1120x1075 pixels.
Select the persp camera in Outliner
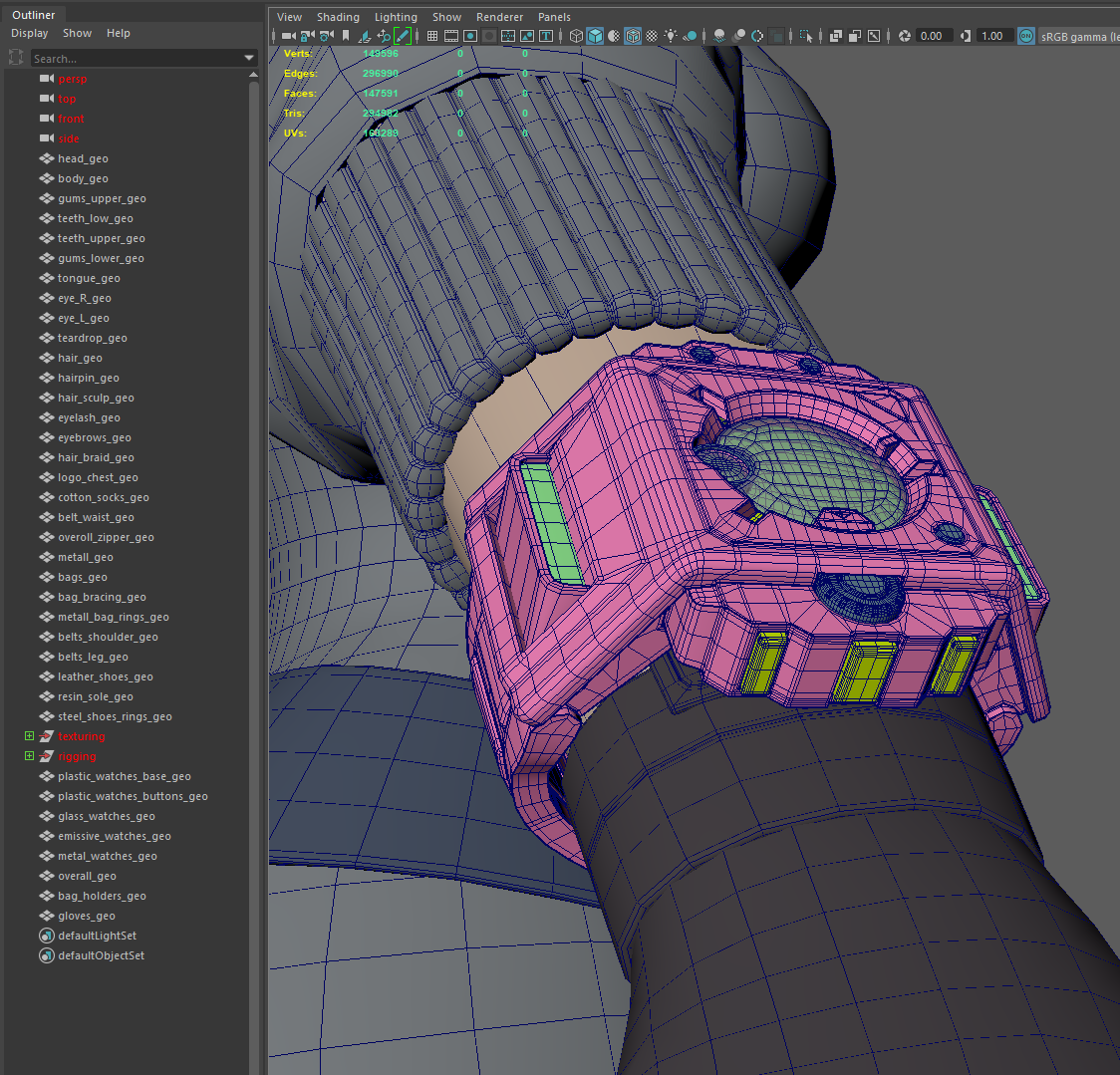(x=72, y=79)
